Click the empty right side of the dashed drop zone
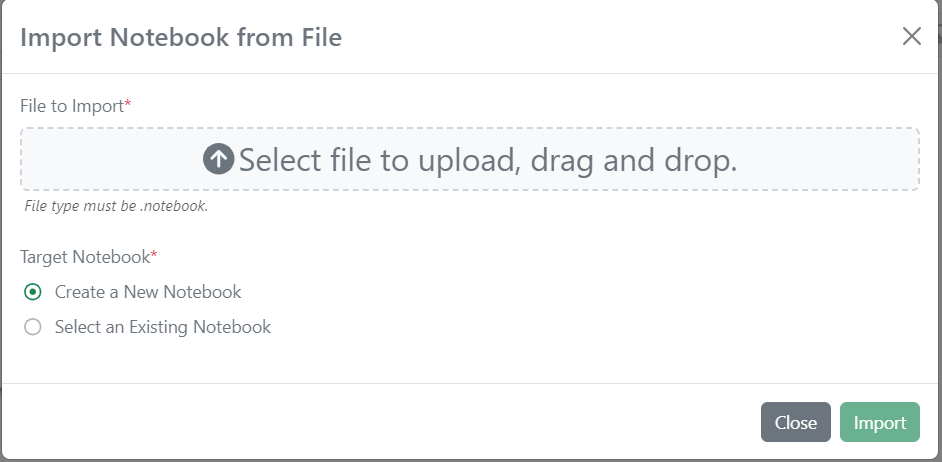The height and width of the screenshot is (462, 942). [x=840, y=159]
